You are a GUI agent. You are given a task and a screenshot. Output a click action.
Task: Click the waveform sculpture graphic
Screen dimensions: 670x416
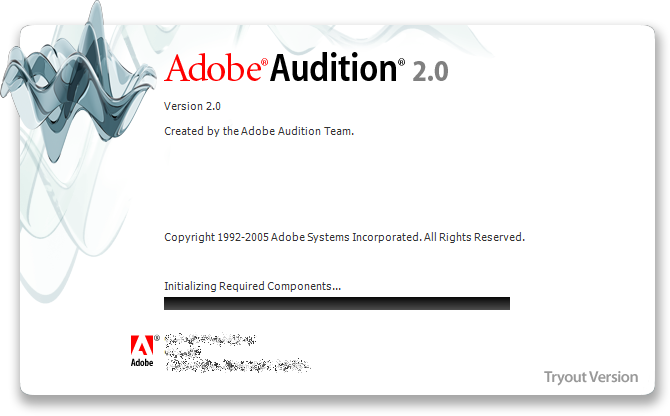[x=77, y=81]
